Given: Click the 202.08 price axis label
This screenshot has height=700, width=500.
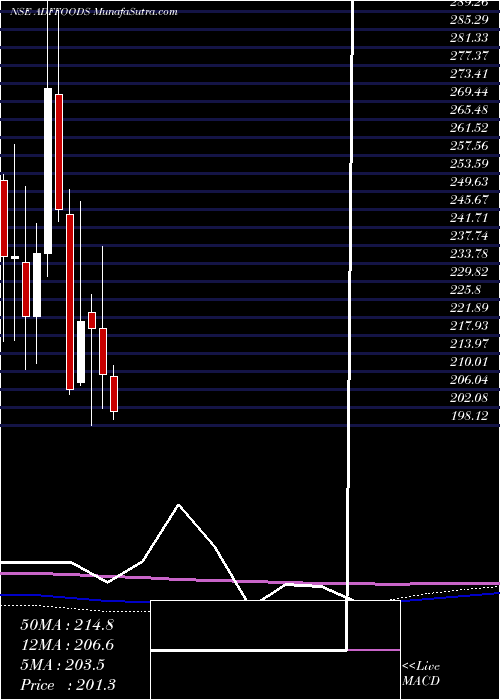Looking at the screenshot, I should tap(469, 397).
